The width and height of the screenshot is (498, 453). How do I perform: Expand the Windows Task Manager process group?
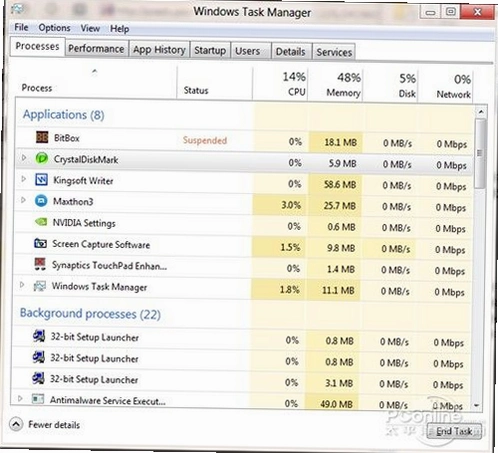tap(22, 285)
